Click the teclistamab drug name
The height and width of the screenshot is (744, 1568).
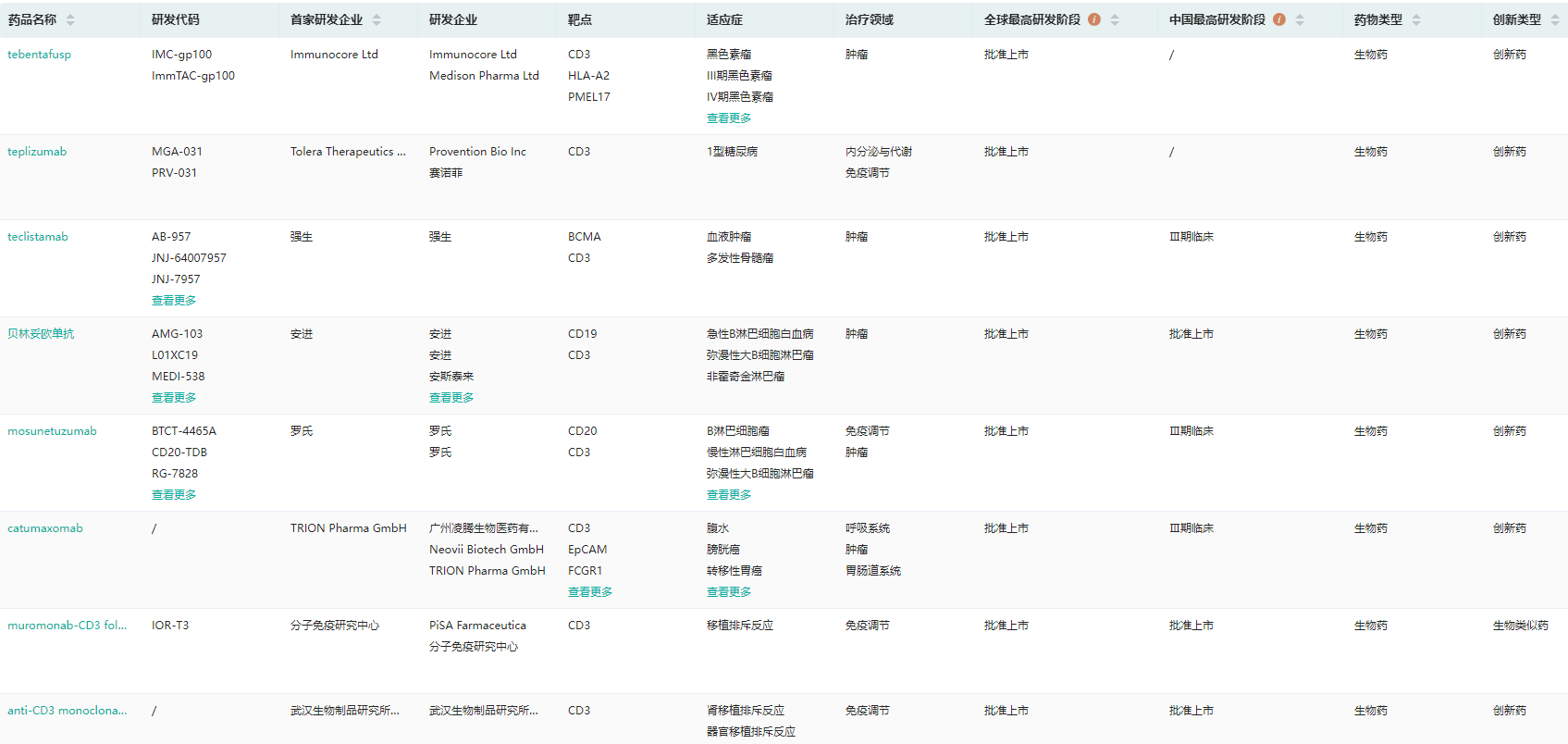coord(38,237)
